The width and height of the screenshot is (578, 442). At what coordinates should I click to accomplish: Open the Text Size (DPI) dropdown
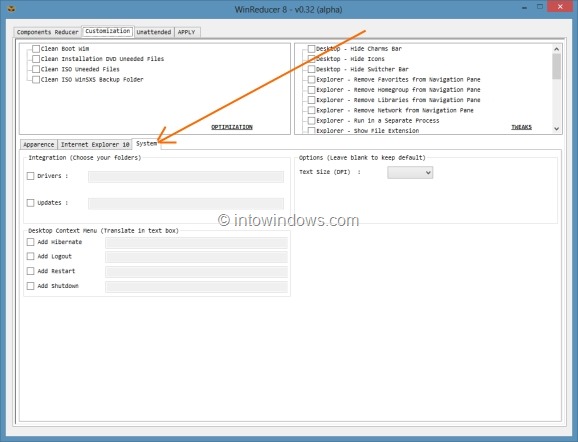(x=410, y=173)
